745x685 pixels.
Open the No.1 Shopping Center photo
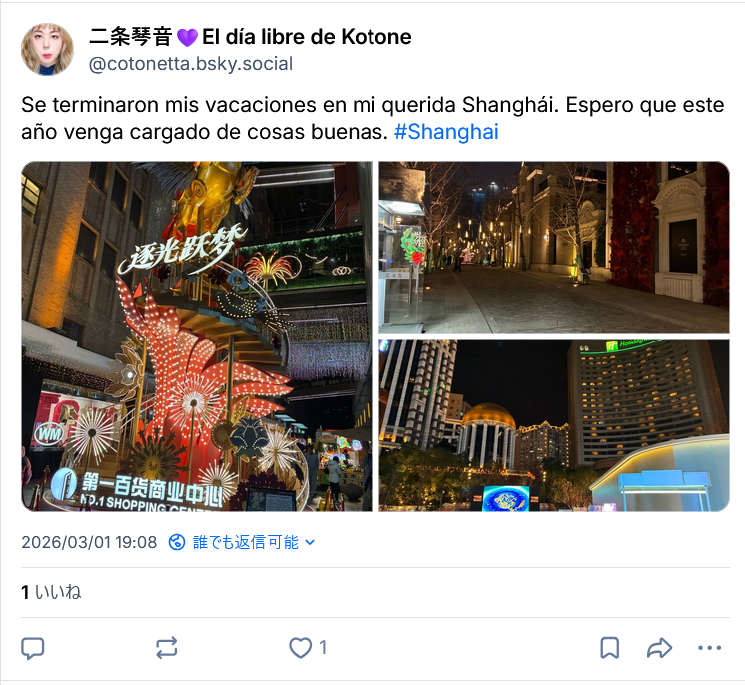click(197, 336)
